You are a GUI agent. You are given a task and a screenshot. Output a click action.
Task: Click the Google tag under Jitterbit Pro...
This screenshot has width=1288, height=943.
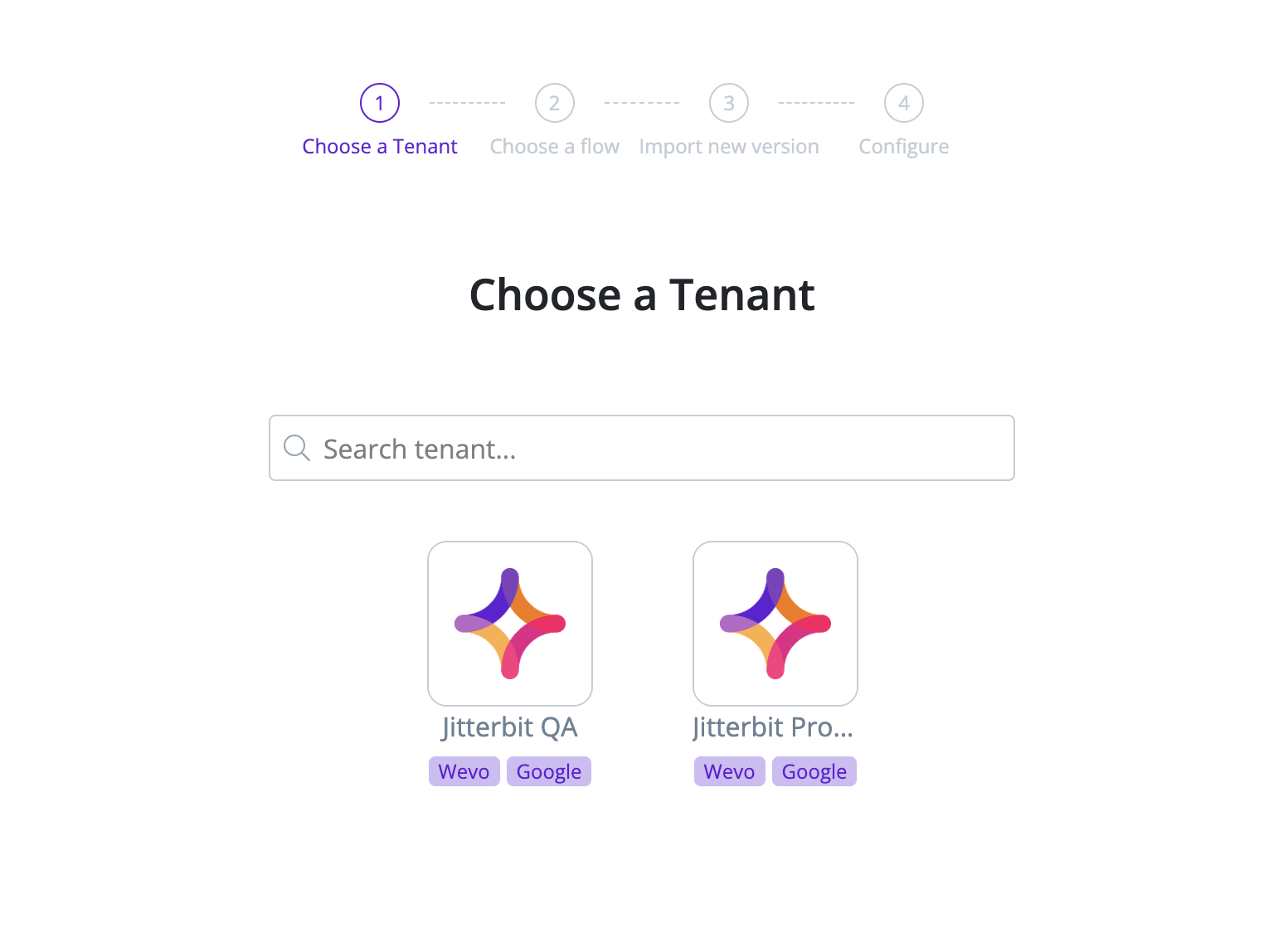click(814, 771)
